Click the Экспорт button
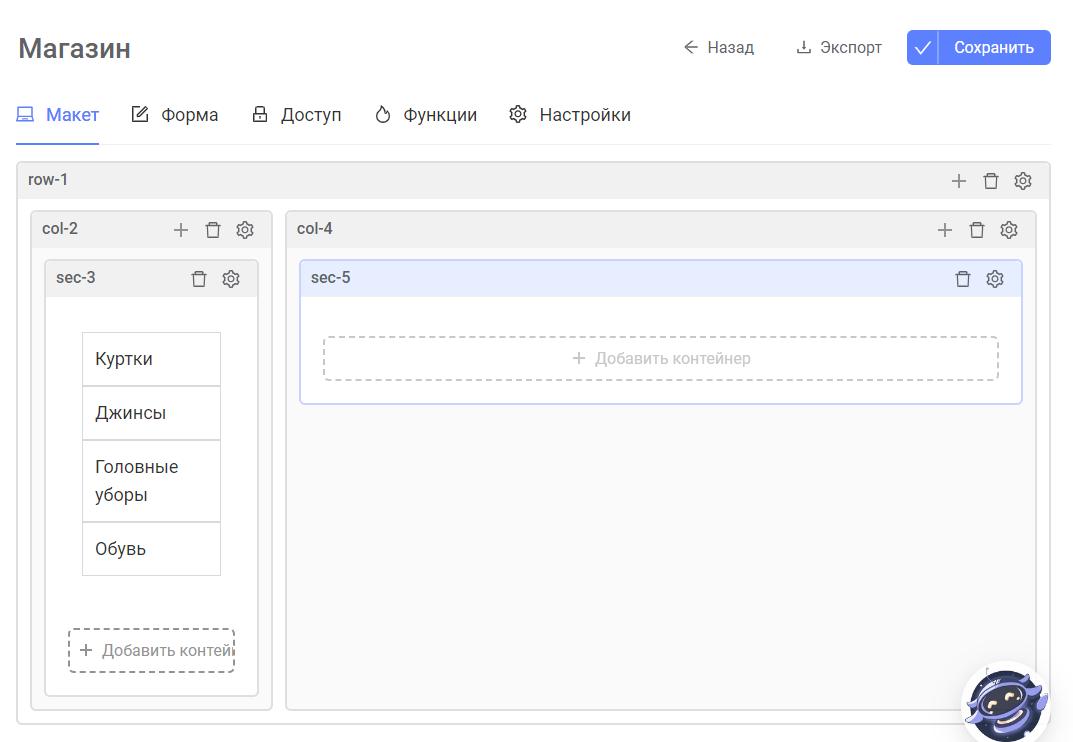Screen dimensions: 1073x742 coord(839,47)
